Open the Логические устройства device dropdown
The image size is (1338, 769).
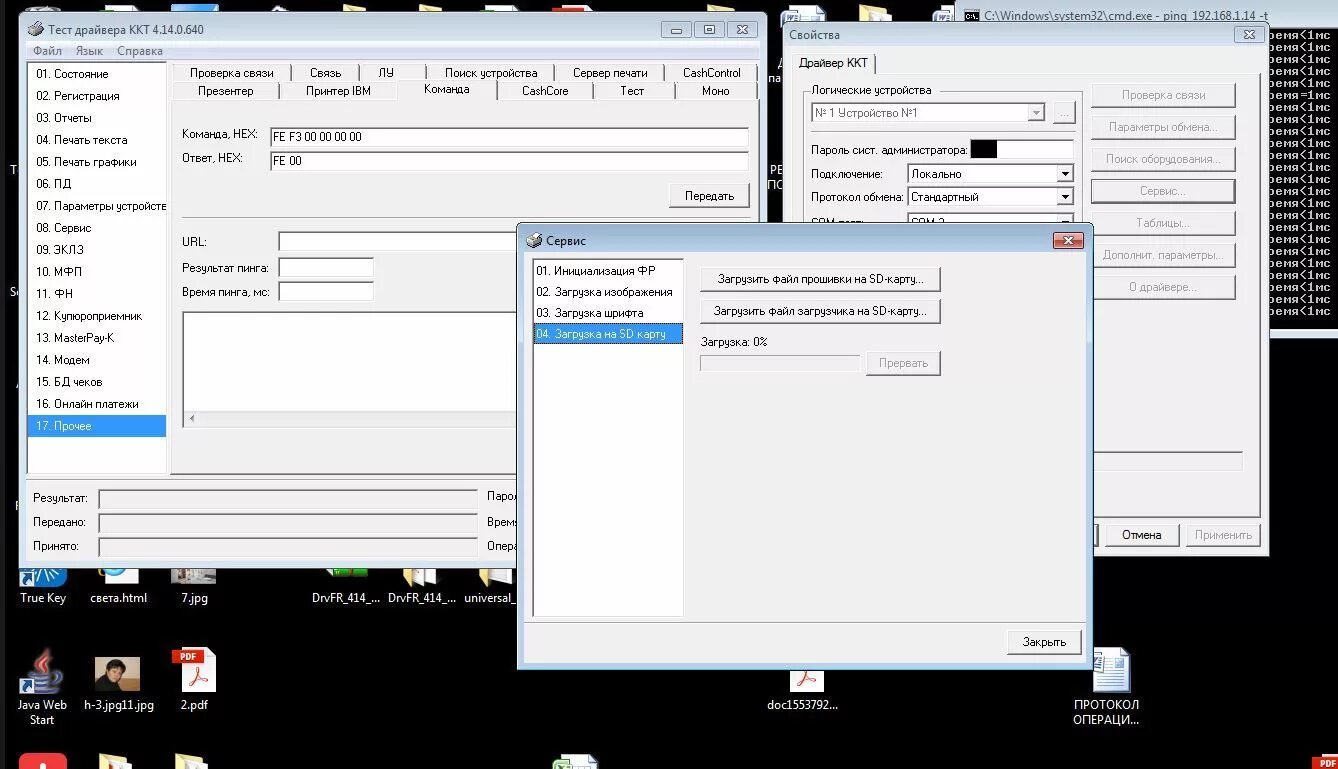pos(1036,113)
